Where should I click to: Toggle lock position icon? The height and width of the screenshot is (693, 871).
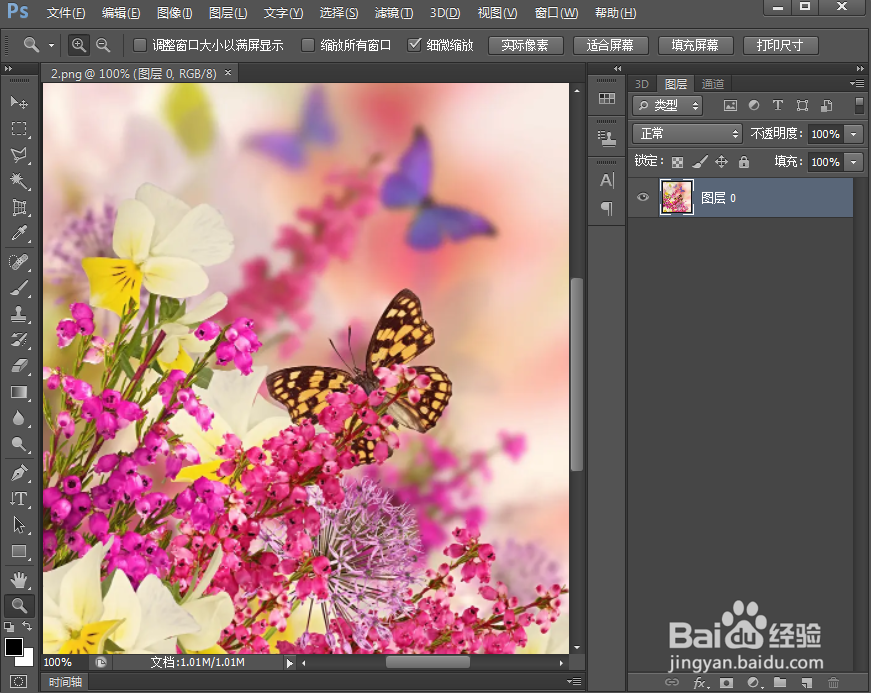click(x=721, y=162)
